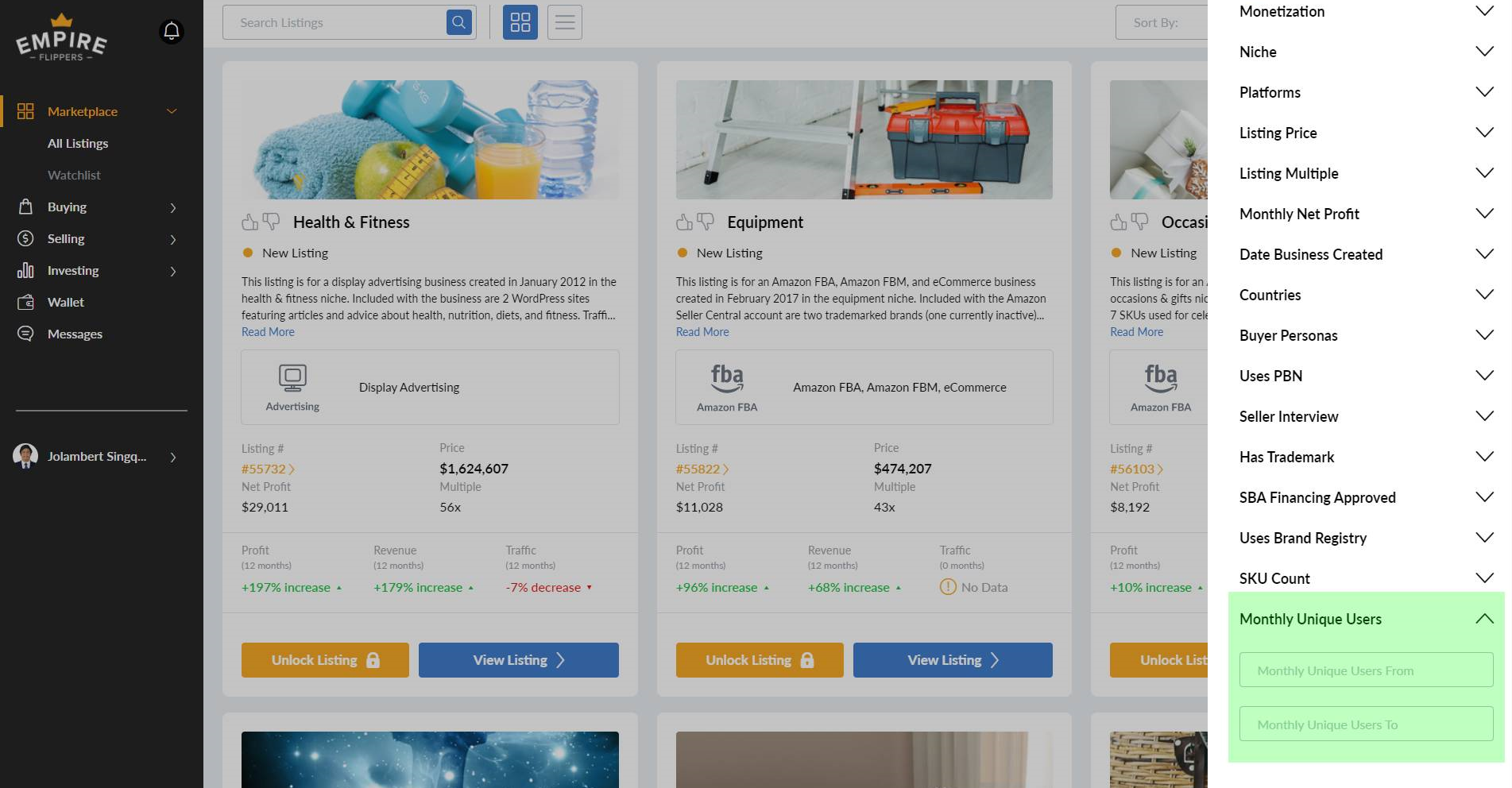Click the Search Listings field

(334, 22)
